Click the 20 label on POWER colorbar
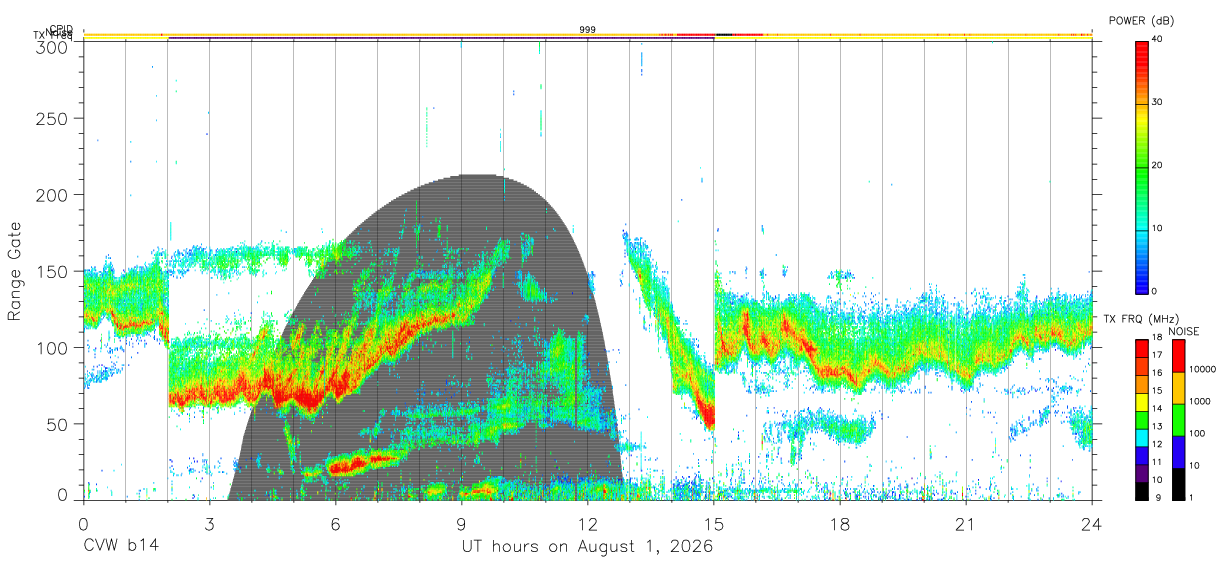The height and width of the screenshot is (567, 1228). [1157, 166]
